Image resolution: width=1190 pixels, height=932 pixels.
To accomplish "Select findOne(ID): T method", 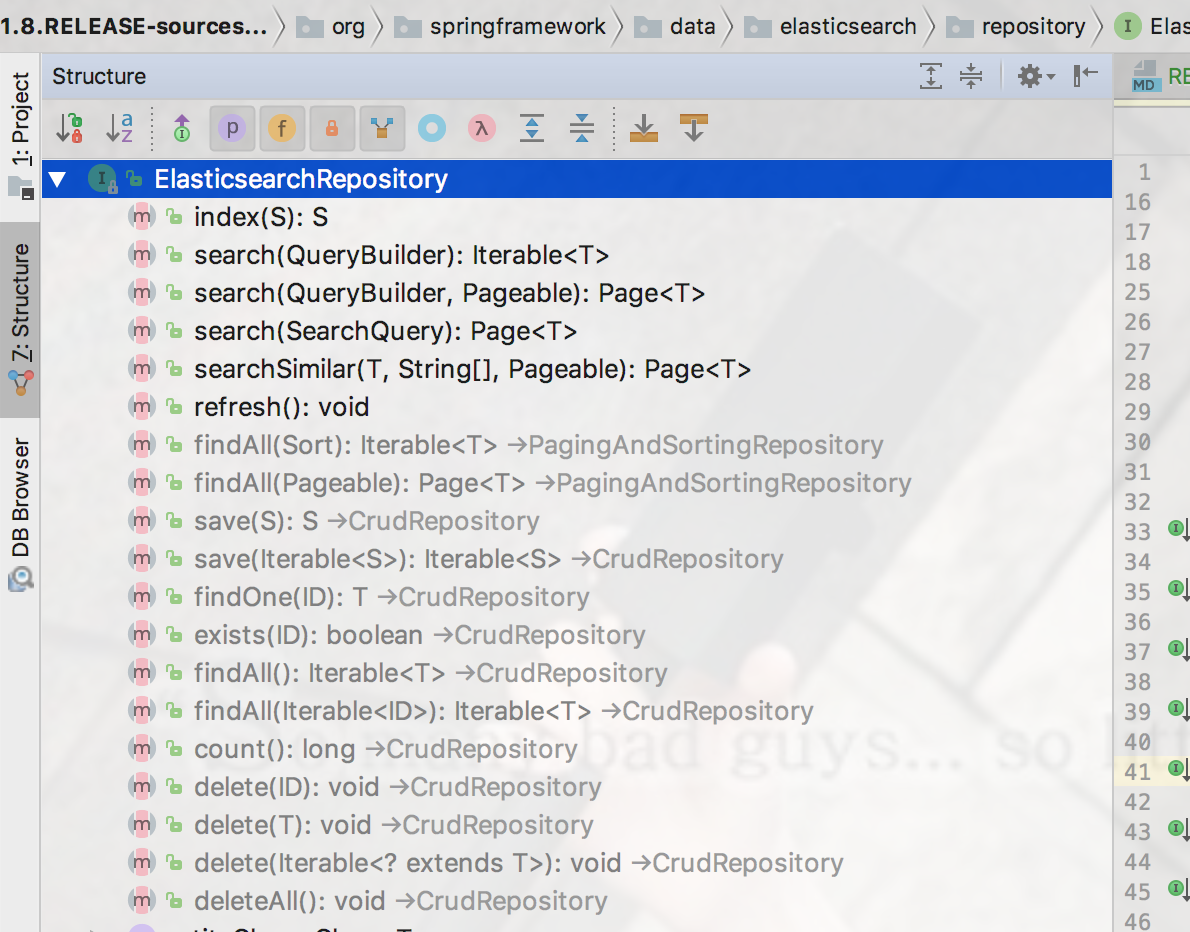I will (x=577, y=597).
